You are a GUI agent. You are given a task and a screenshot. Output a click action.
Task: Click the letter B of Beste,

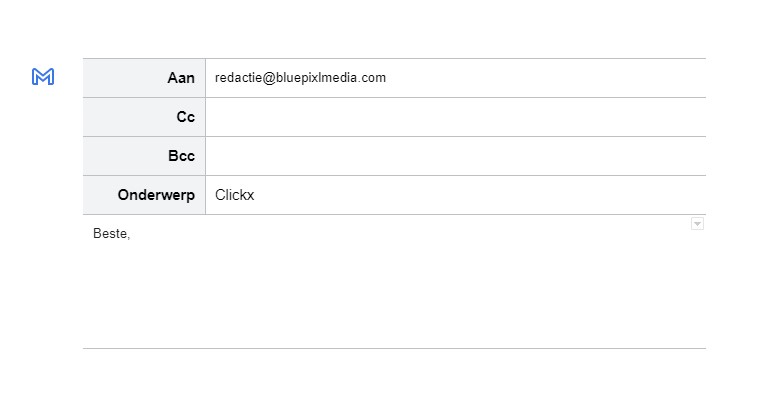click(97, 233)
